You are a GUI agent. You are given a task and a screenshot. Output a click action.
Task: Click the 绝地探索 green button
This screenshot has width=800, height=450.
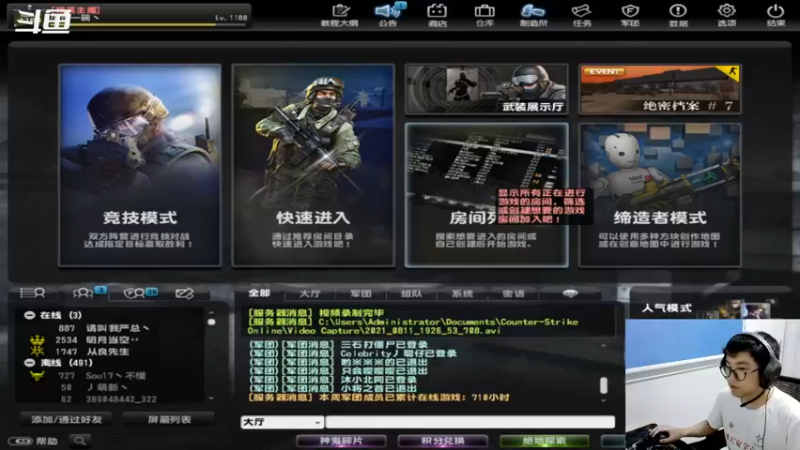coord(544,441)
